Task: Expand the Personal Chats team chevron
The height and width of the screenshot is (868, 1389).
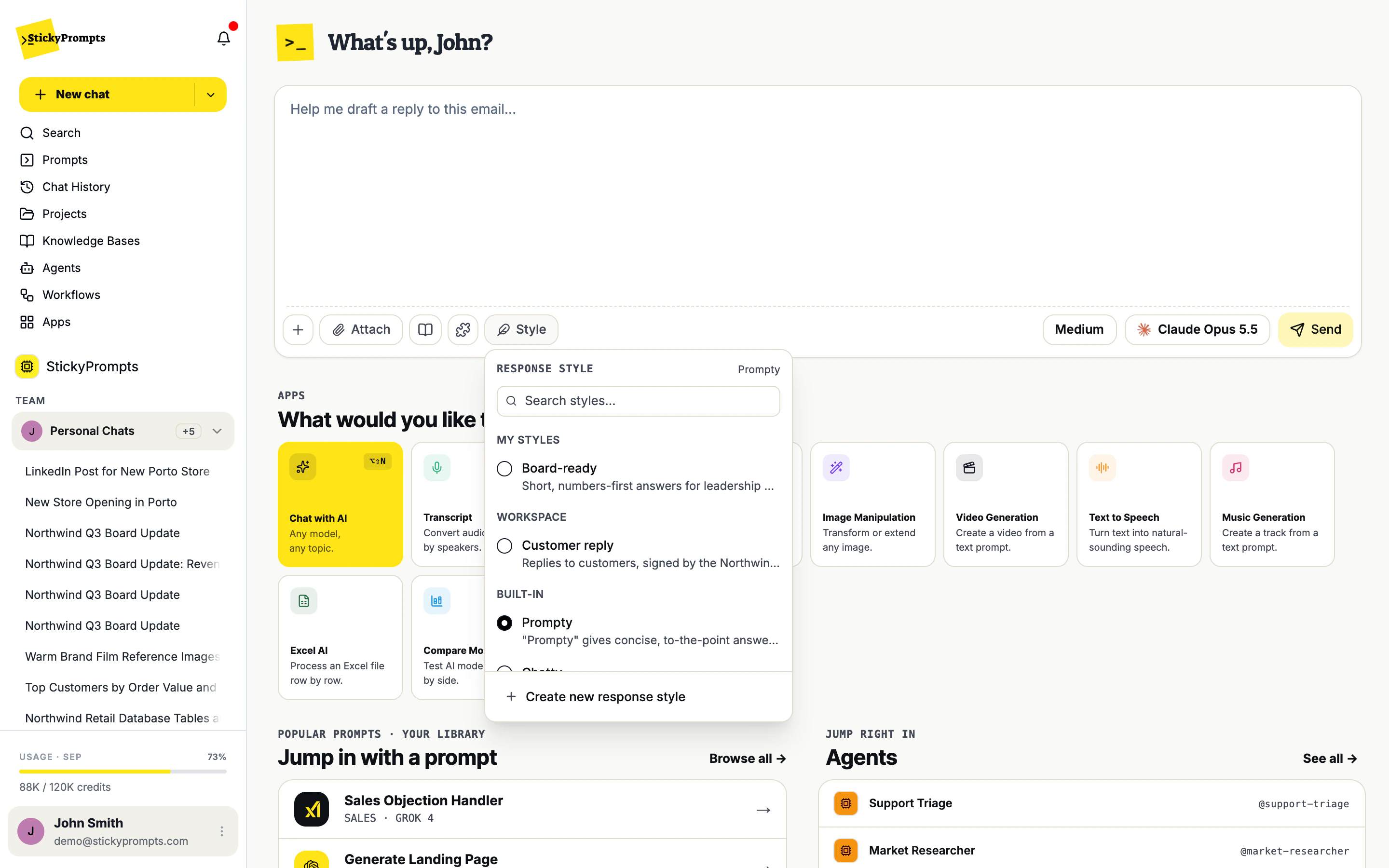Action: click(217, 431)
